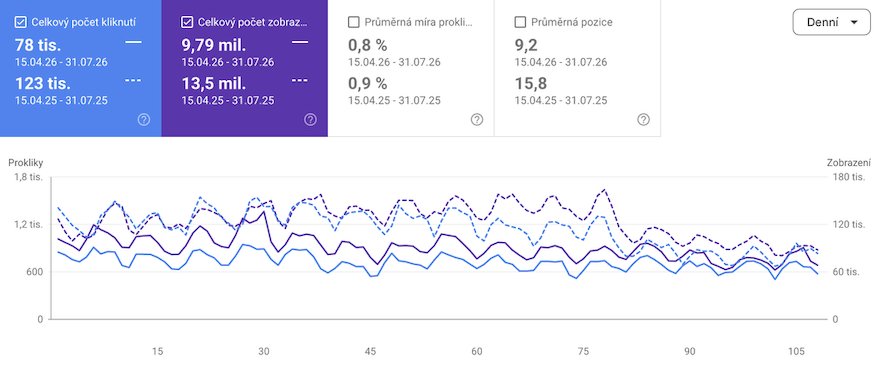Screen dimensions: 876x382
Task: Enable the Průměrná pozice checkbox
Action: click(x=520, y=22)
